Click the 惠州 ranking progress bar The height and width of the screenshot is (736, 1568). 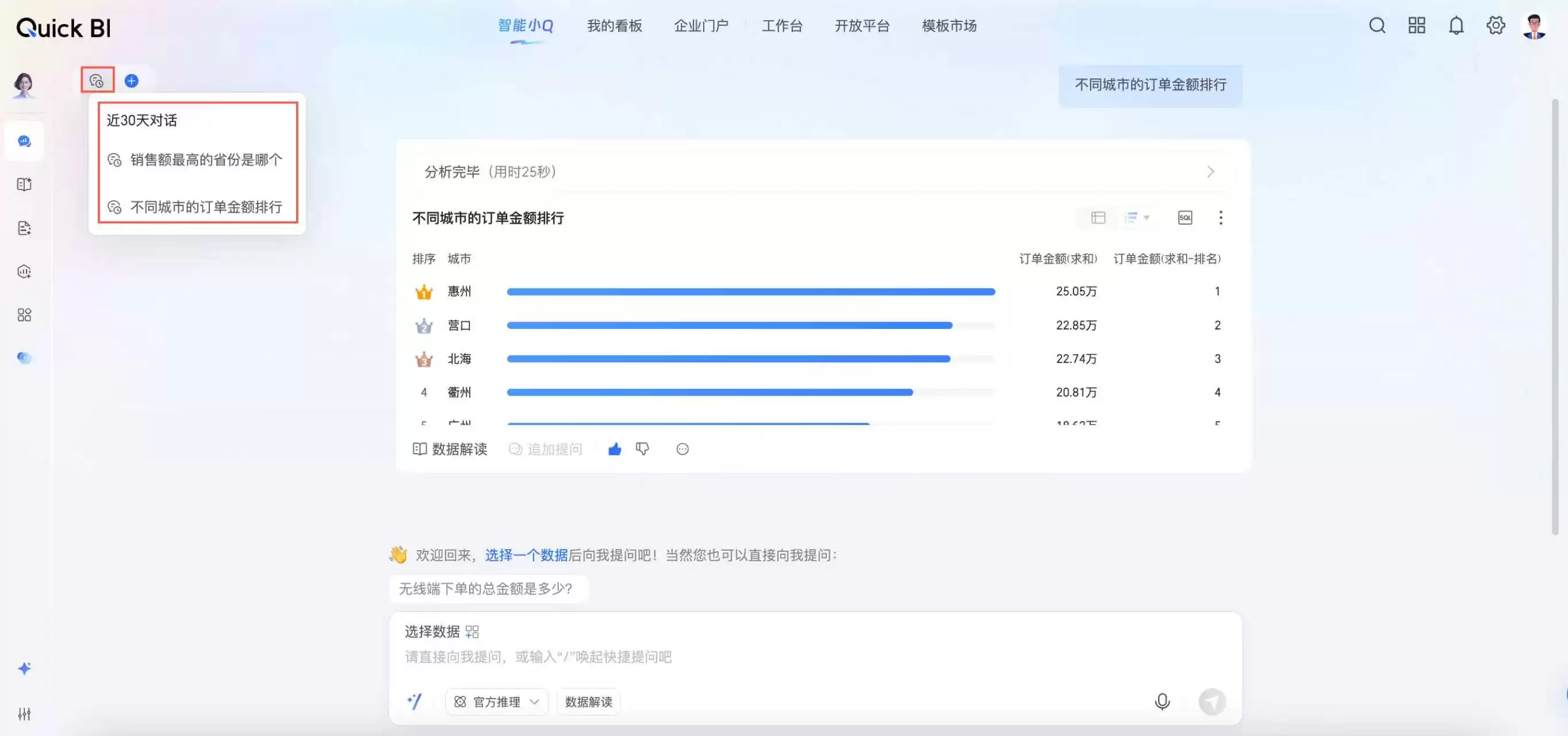coord(751,292)
